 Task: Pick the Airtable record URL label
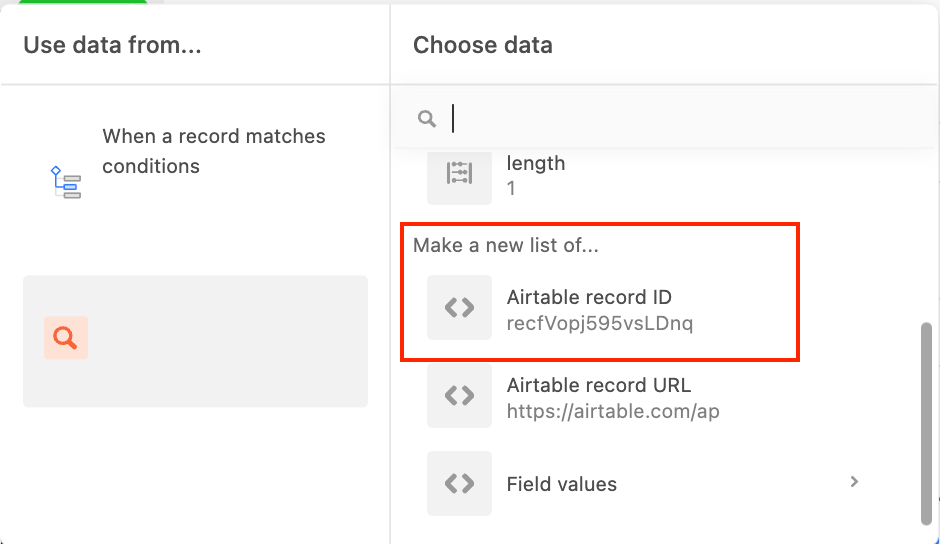coord(598,385)
